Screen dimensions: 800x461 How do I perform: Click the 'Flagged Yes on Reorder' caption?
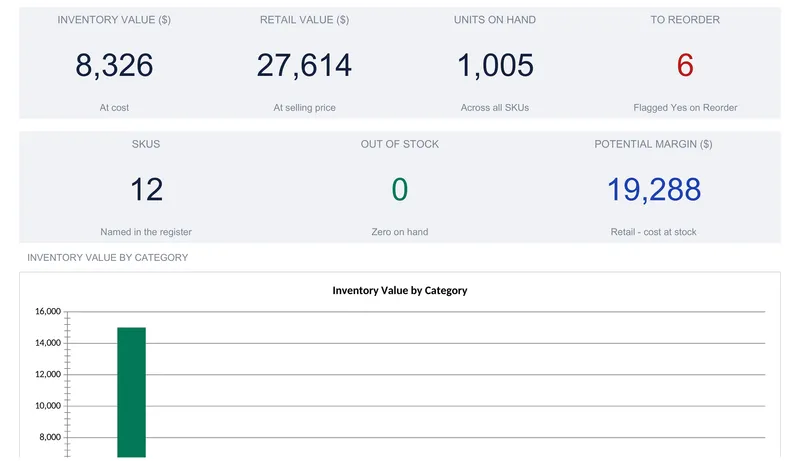(685, 108)
